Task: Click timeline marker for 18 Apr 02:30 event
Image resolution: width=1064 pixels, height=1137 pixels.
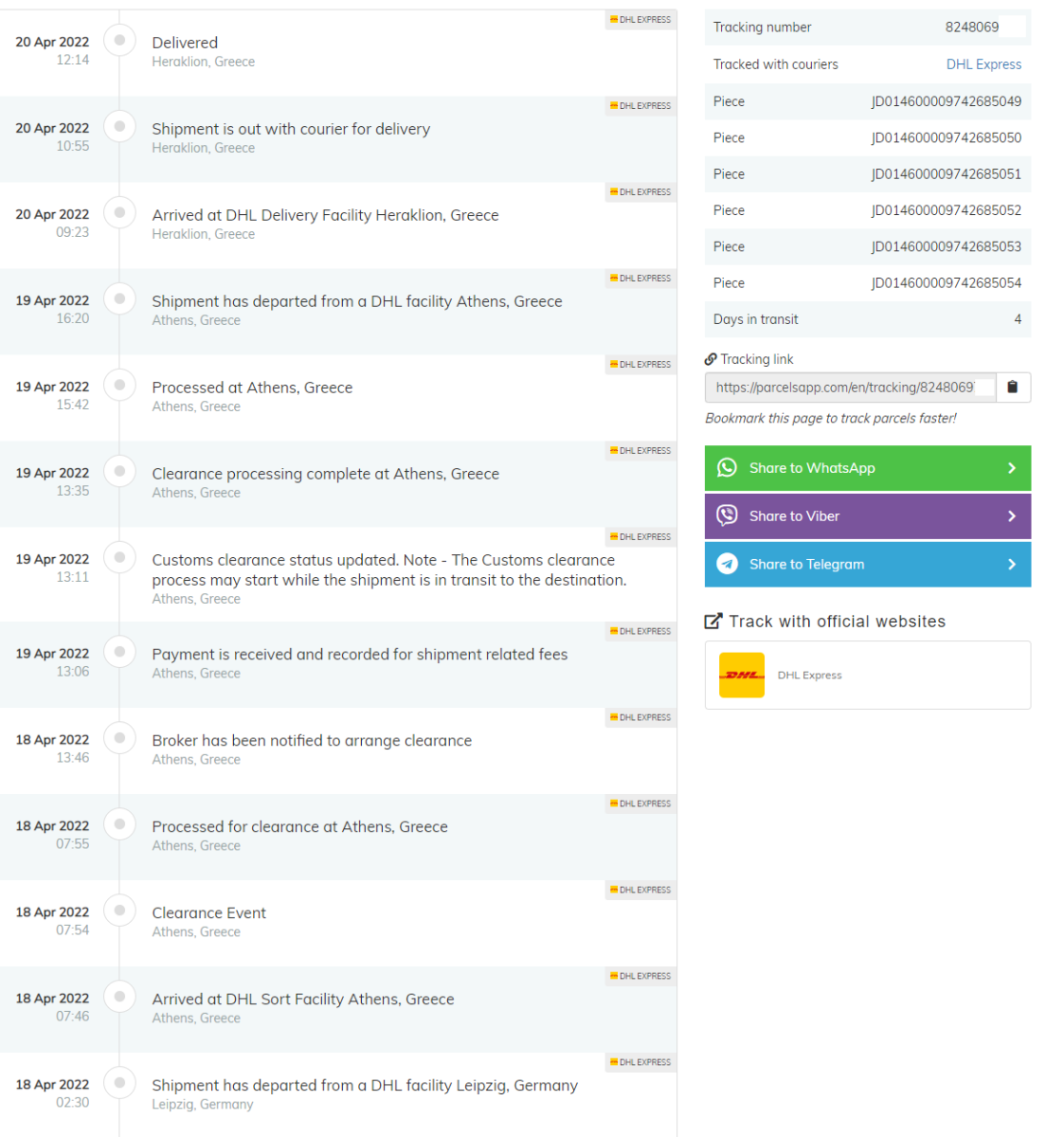Action: point(119,1083)
